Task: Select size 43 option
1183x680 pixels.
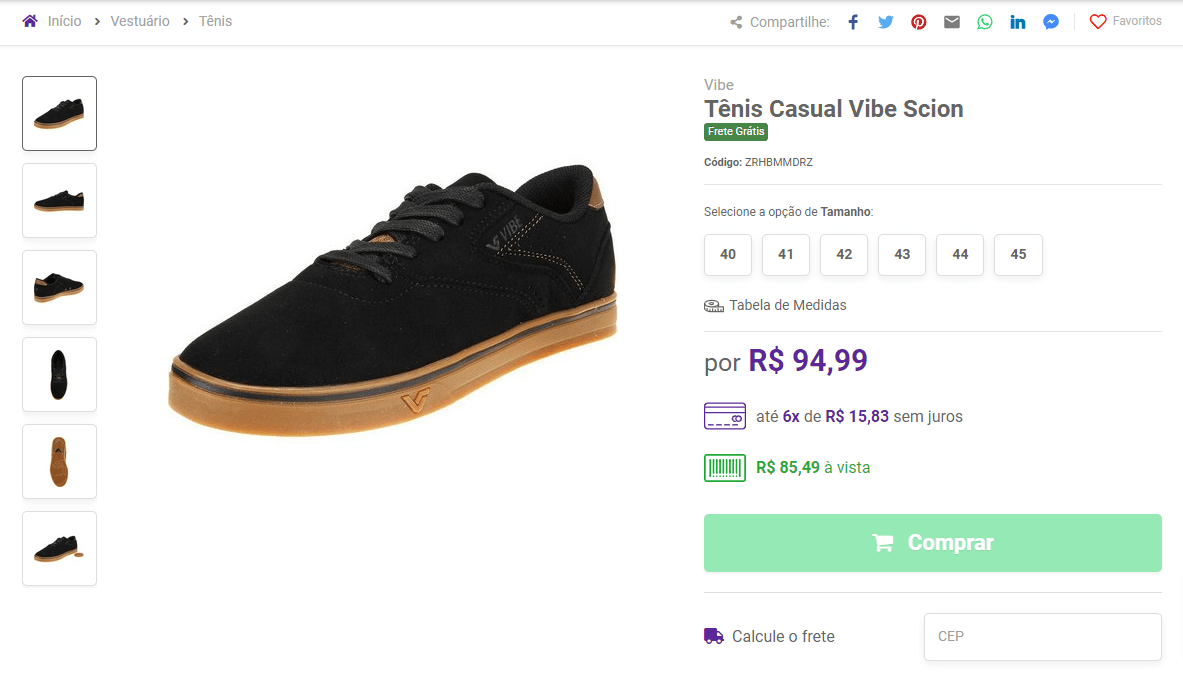Action: (902, 254)
